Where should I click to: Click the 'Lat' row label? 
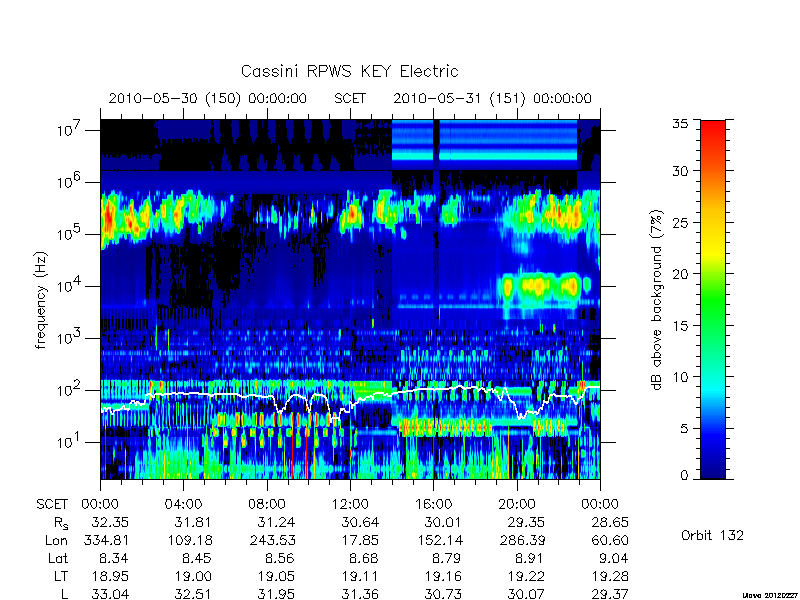coord(58,558)
